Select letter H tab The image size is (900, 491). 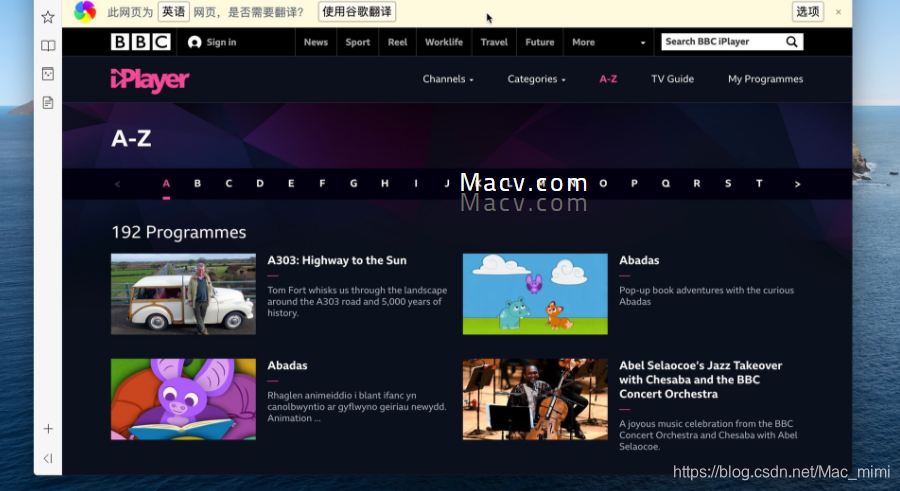(x=385, y=184)
